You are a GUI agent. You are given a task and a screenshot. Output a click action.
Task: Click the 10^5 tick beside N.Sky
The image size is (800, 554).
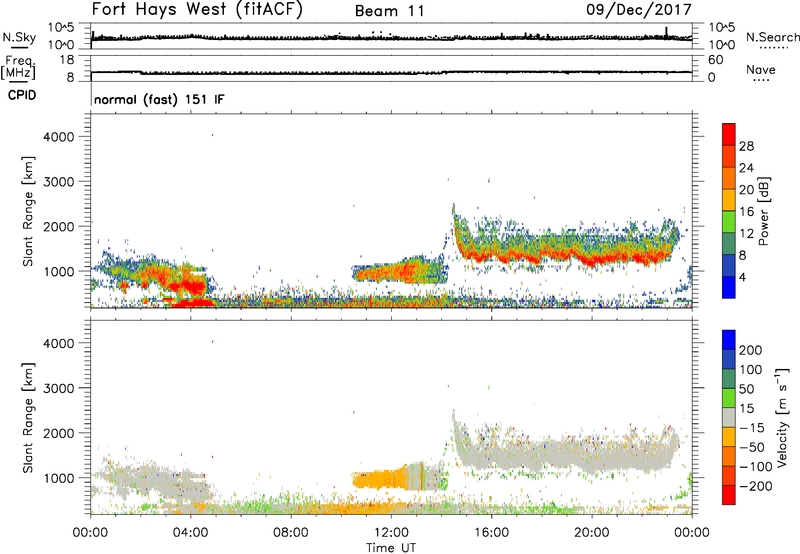tap(61, 27)
